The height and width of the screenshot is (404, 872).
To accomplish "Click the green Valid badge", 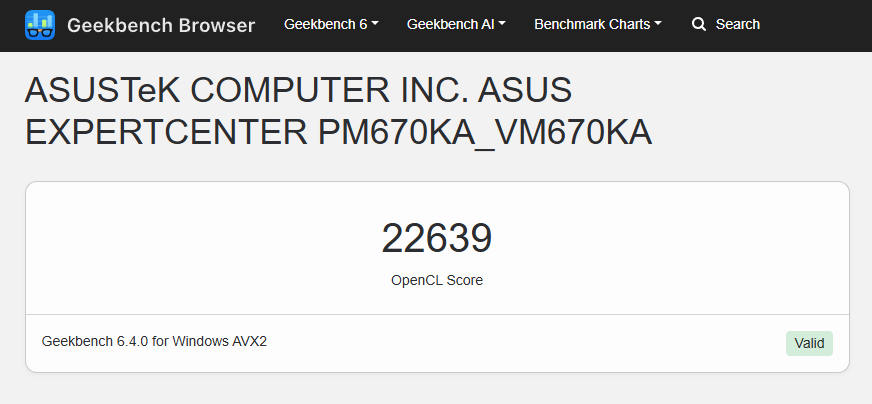I will point(809,344).
